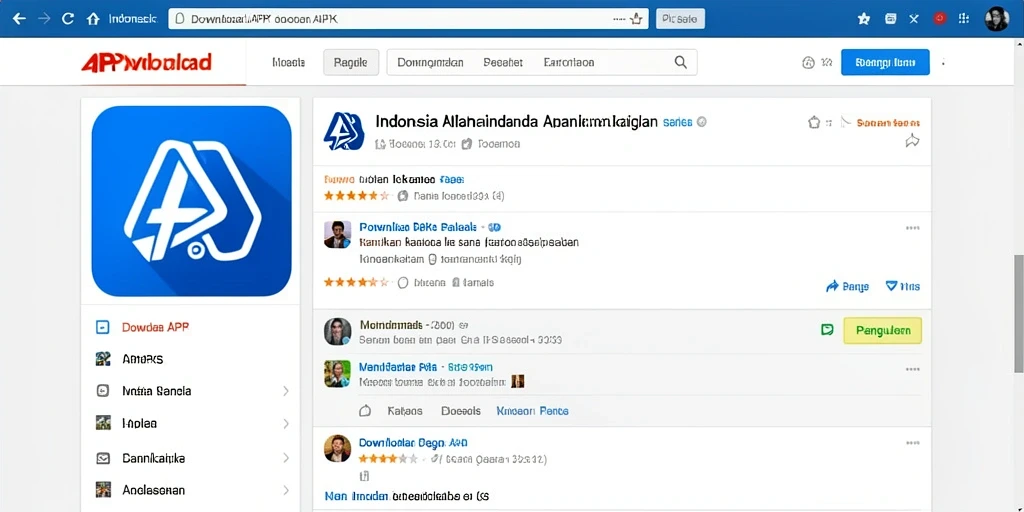Screen dimensions: 1024x512
Task: Open Dowdas APP sidebar link
Action: [155, 327]
